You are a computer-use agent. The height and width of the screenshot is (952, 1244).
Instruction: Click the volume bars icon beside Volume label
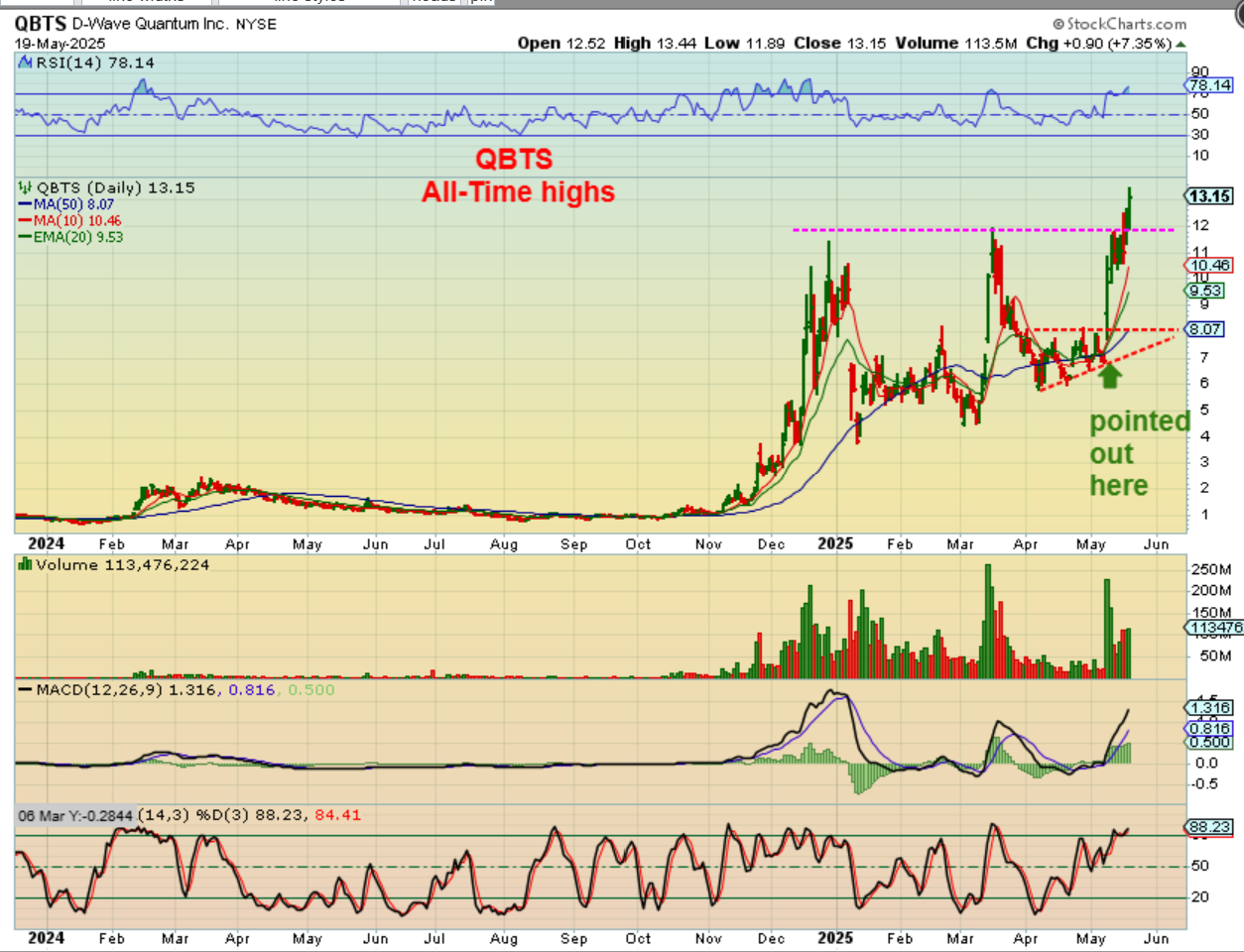26,564
